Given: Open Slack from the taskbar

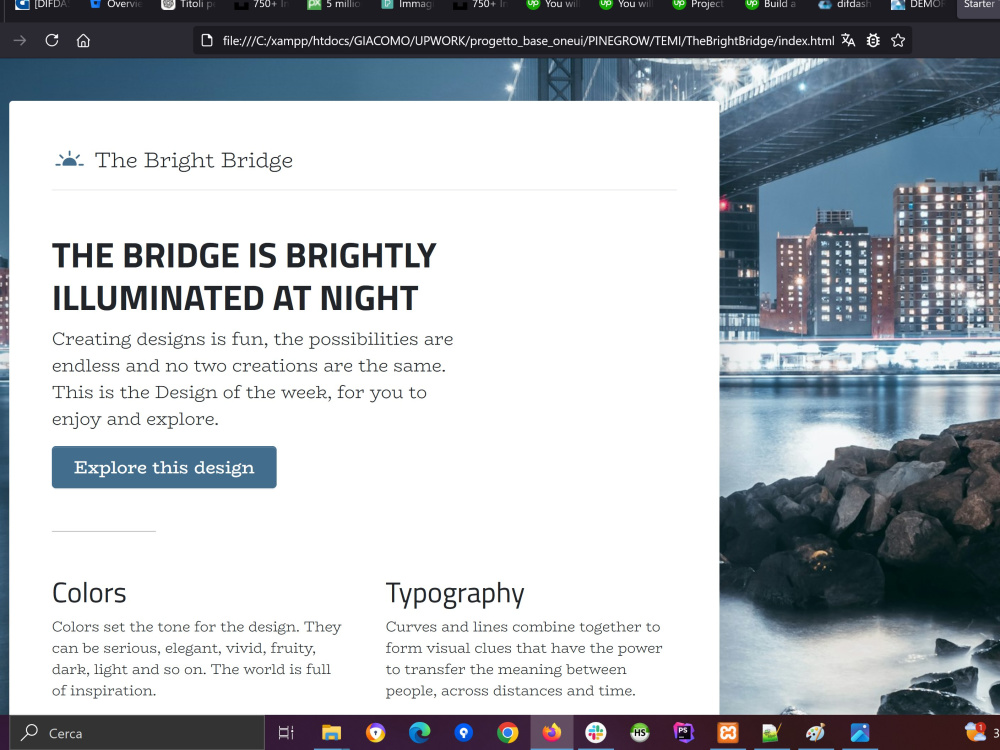Looking at the screenshot, I should [x=596, y=733].
